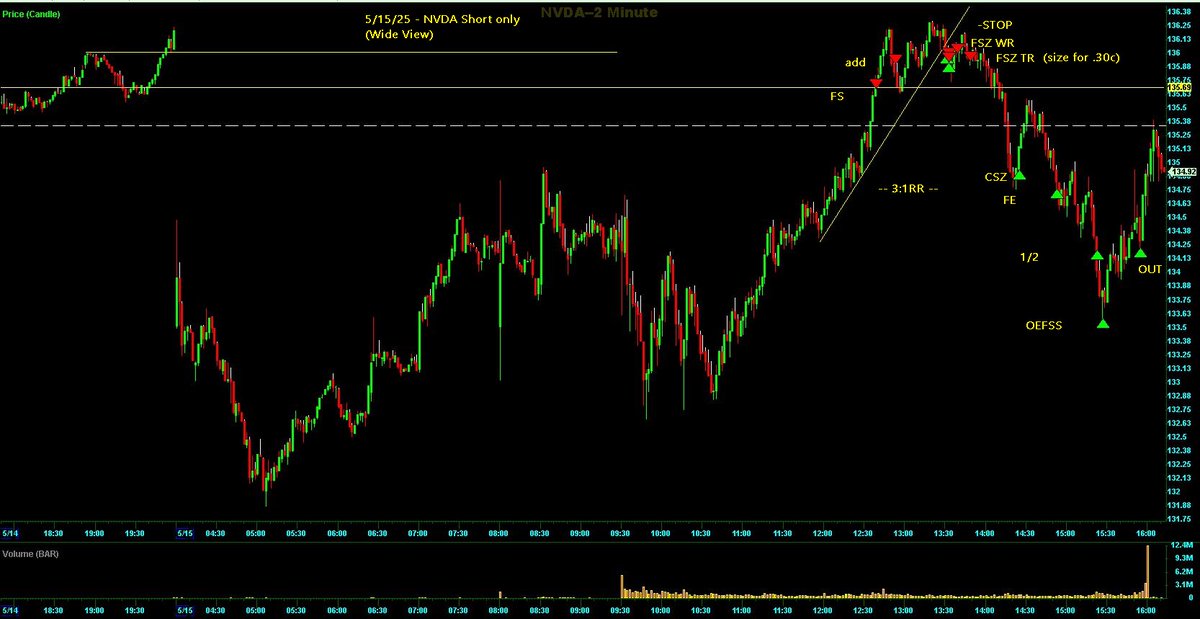Image resolution: width=1200 pixels, height=619 pixels.
Task: Select the 134.63 price axis value
Action: click(x=1180, y=204)
